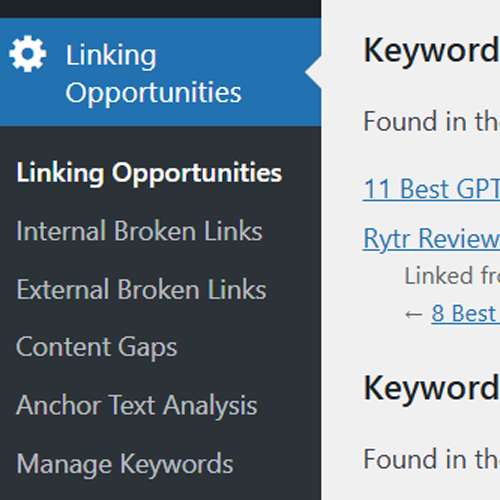The height and width of the screenshot is (500, 500).
Task: Click the lower "Found in" description text
Action: (x=431, y=459)
